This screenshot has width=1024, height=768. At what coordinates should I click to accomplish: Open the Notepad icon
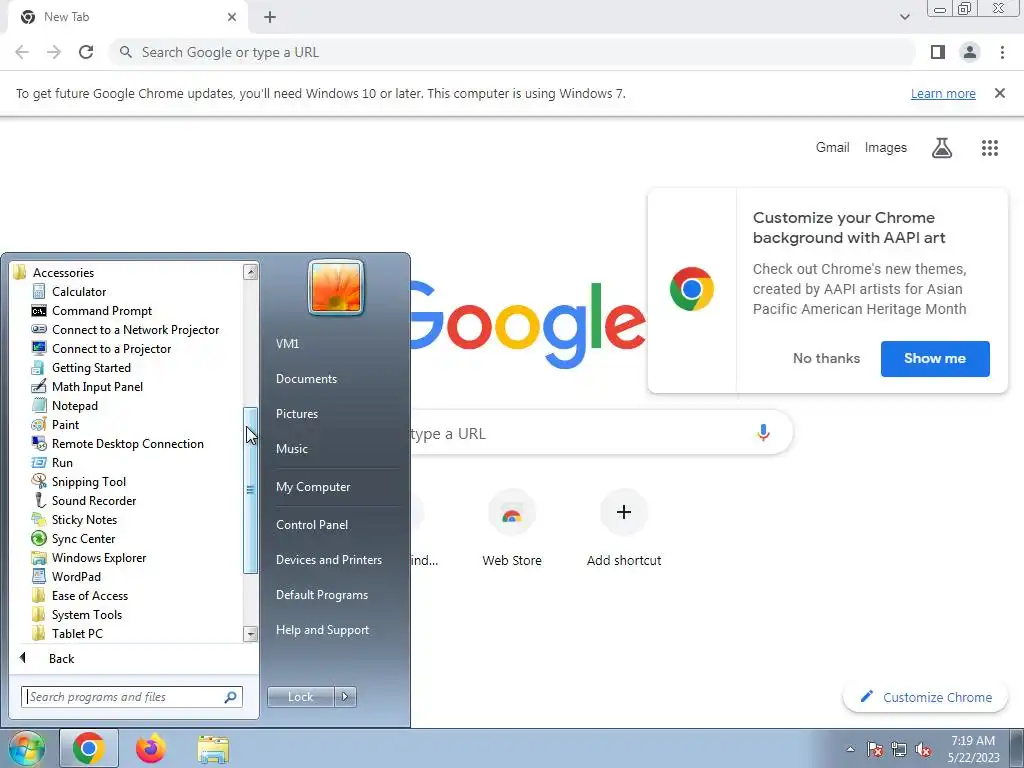click(39, 406)
